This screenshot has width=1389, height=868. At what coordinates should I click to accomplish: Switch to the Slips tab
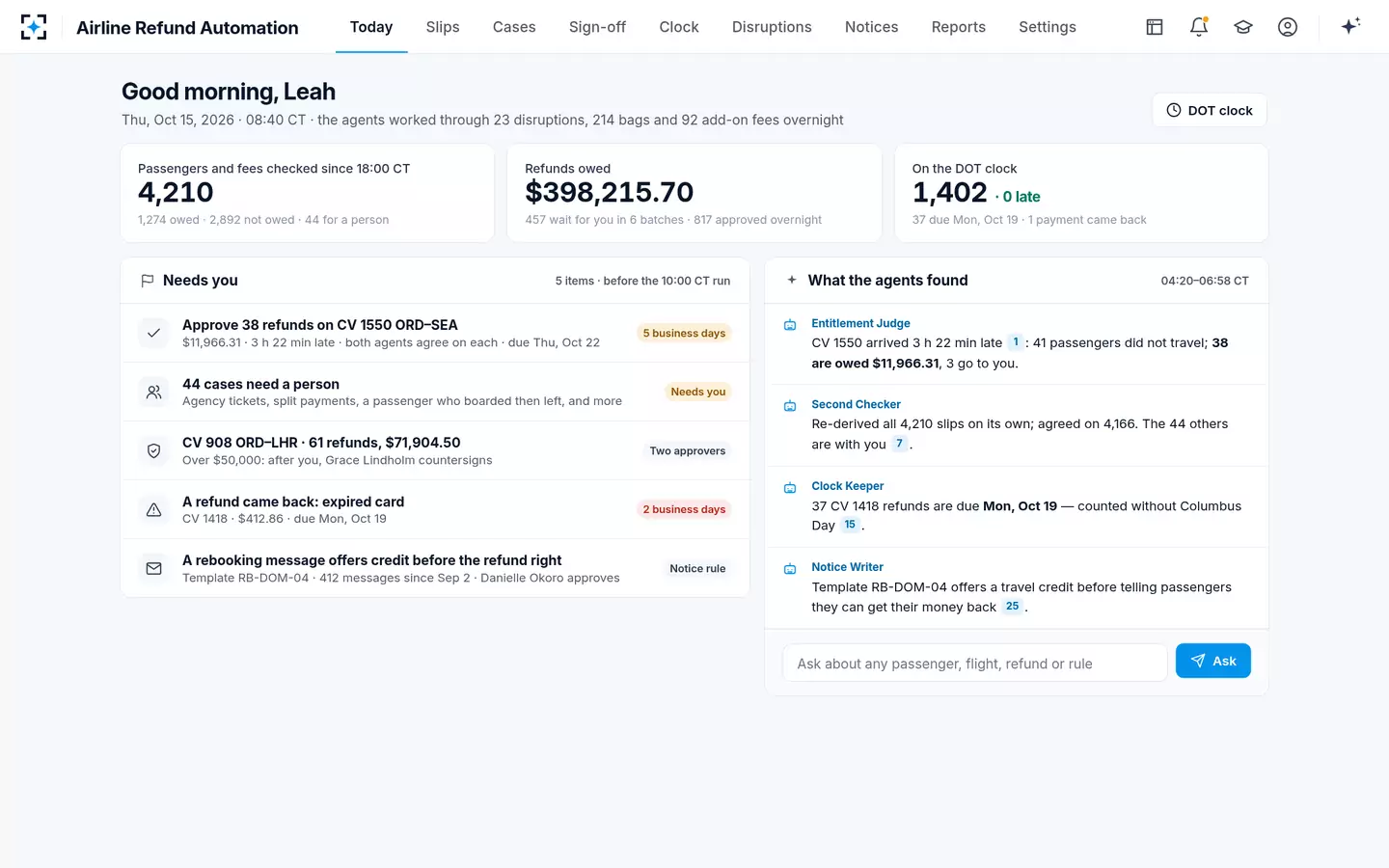[x=443, y=27]
